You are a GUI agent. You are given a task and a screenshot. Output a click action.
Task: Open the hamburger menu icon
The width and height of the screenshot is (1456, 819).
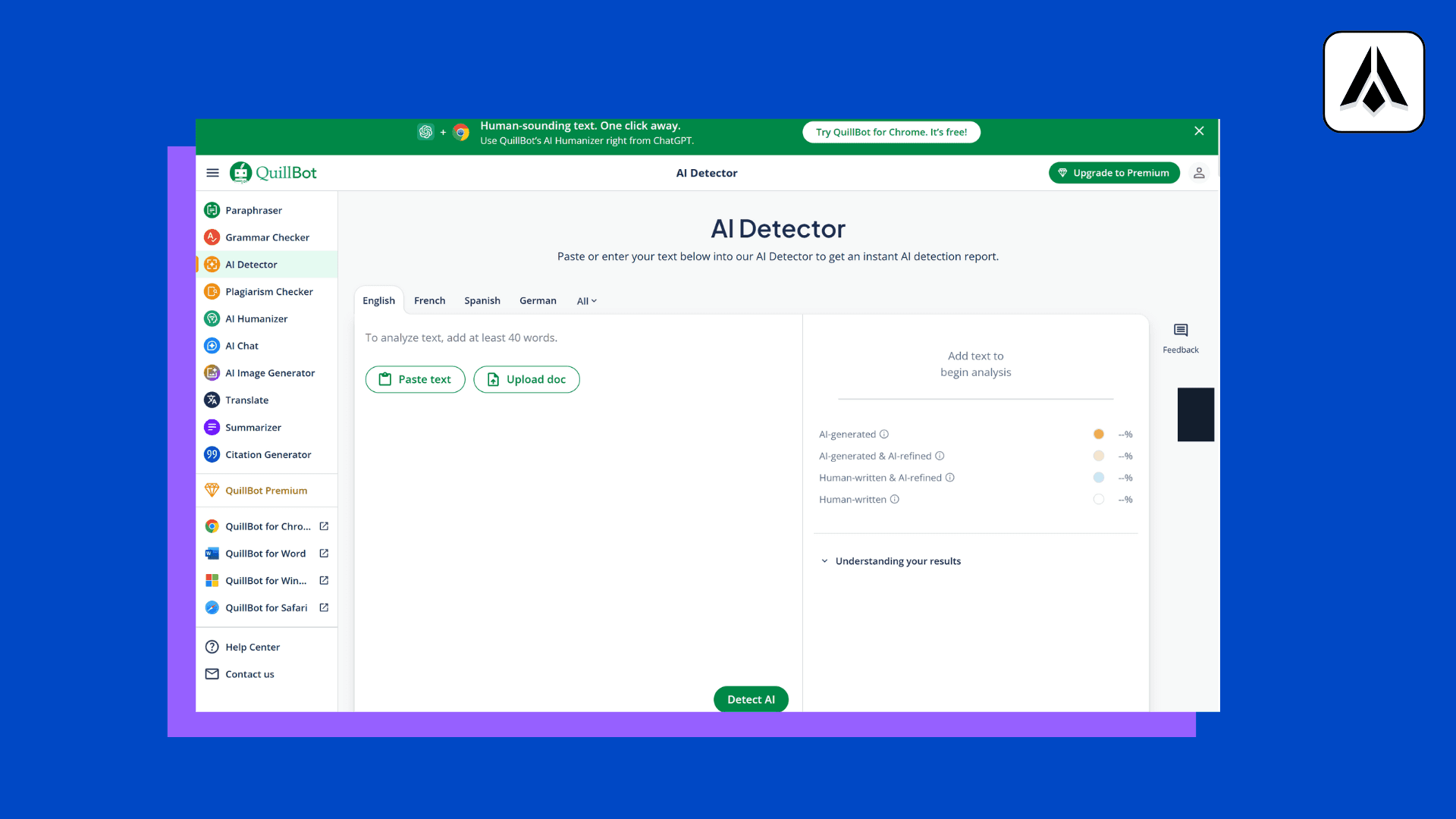point(212,173)
